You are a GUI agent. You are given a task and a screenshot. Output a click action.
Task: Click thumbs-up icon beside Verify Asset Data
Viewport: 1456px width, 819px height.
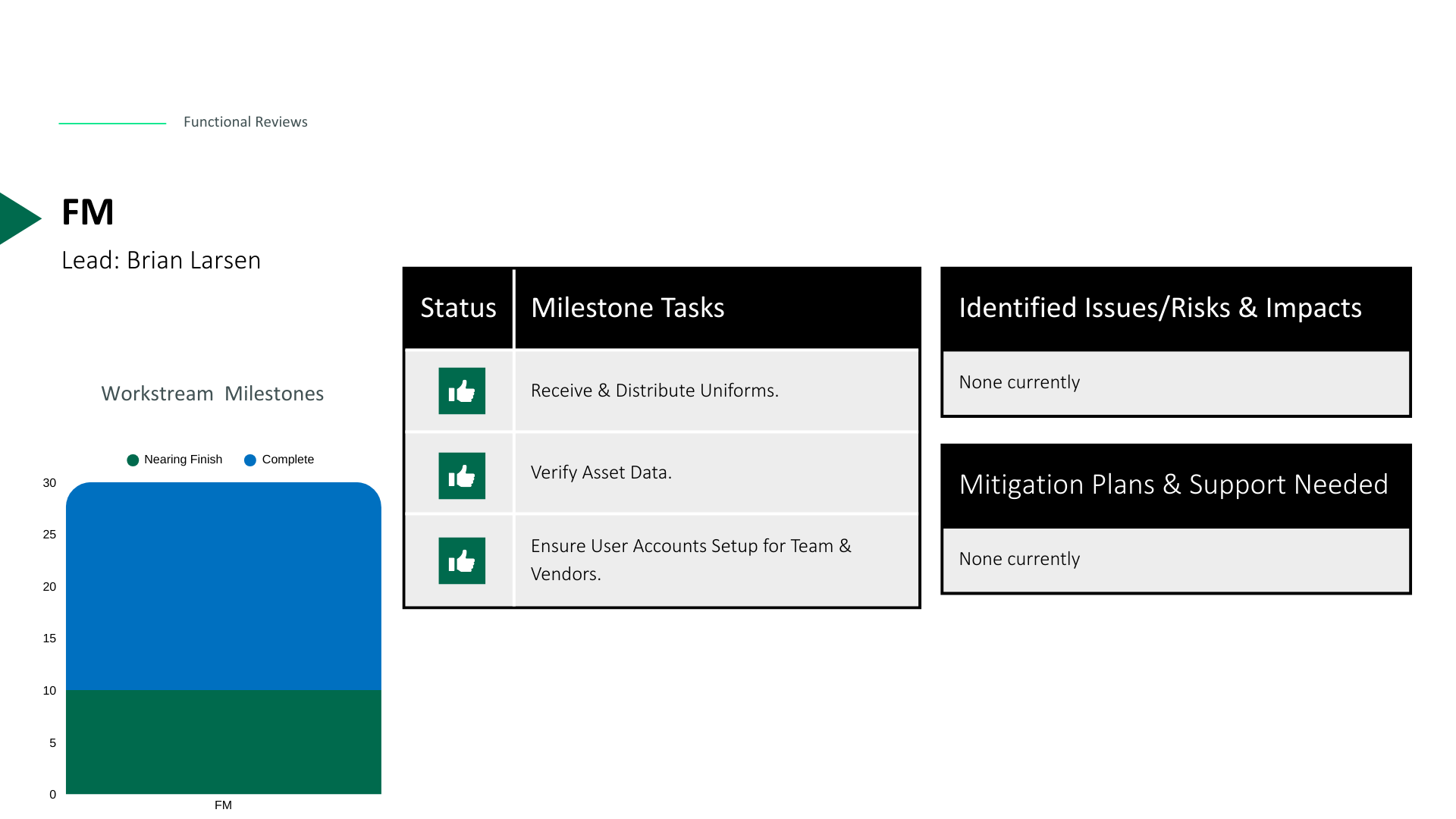click(x=461, y=475)
